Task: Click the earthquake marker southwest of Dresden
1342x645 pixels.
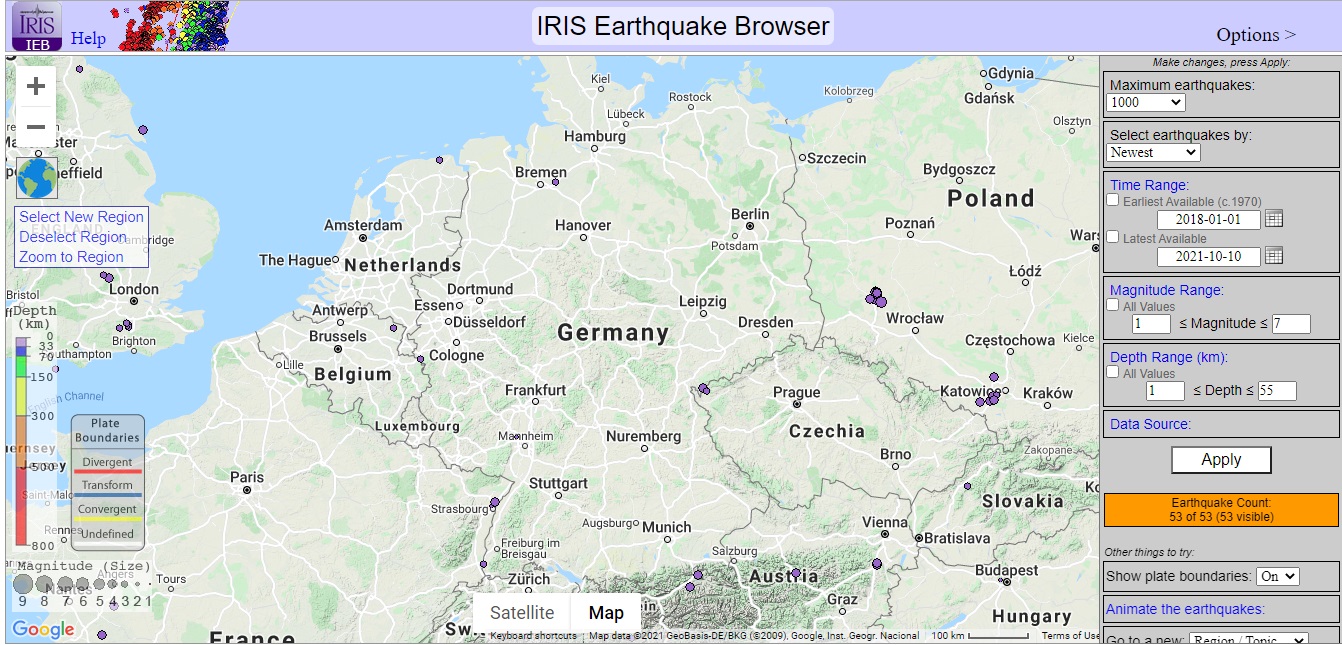Action: pyautogui.click(x=704, y=389)
